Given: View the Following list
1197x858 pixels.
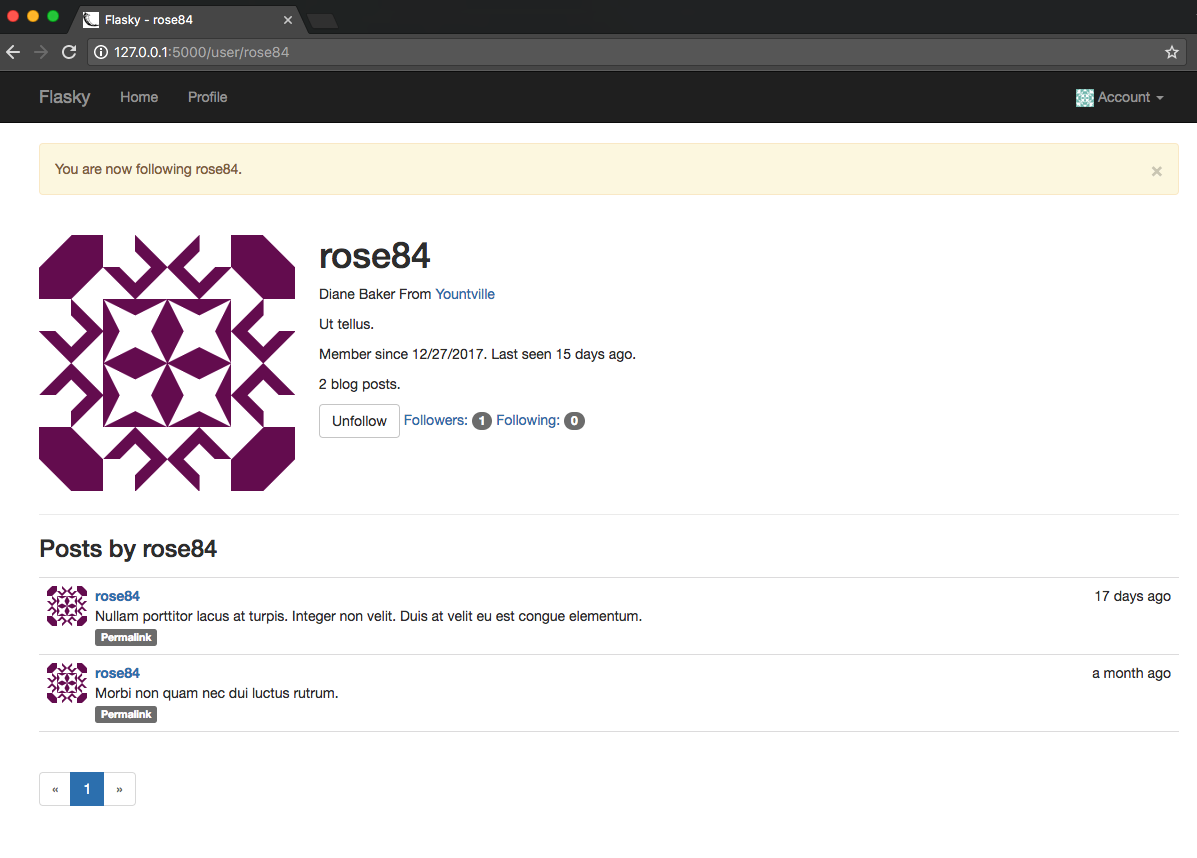Looking at the screenshot, I should tap(528, 421).
